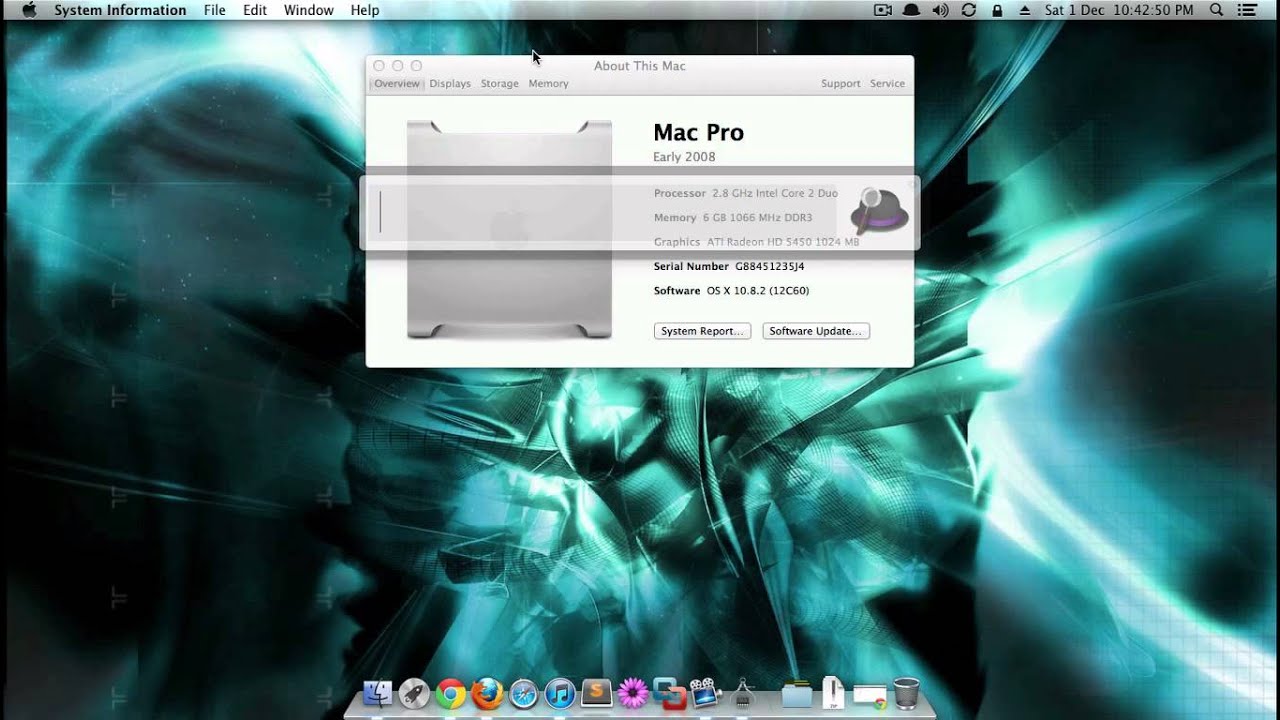Screen dimensions: 1280x720
Task: Click the date and time in menu bar
Action: (x=1119, y=10)
